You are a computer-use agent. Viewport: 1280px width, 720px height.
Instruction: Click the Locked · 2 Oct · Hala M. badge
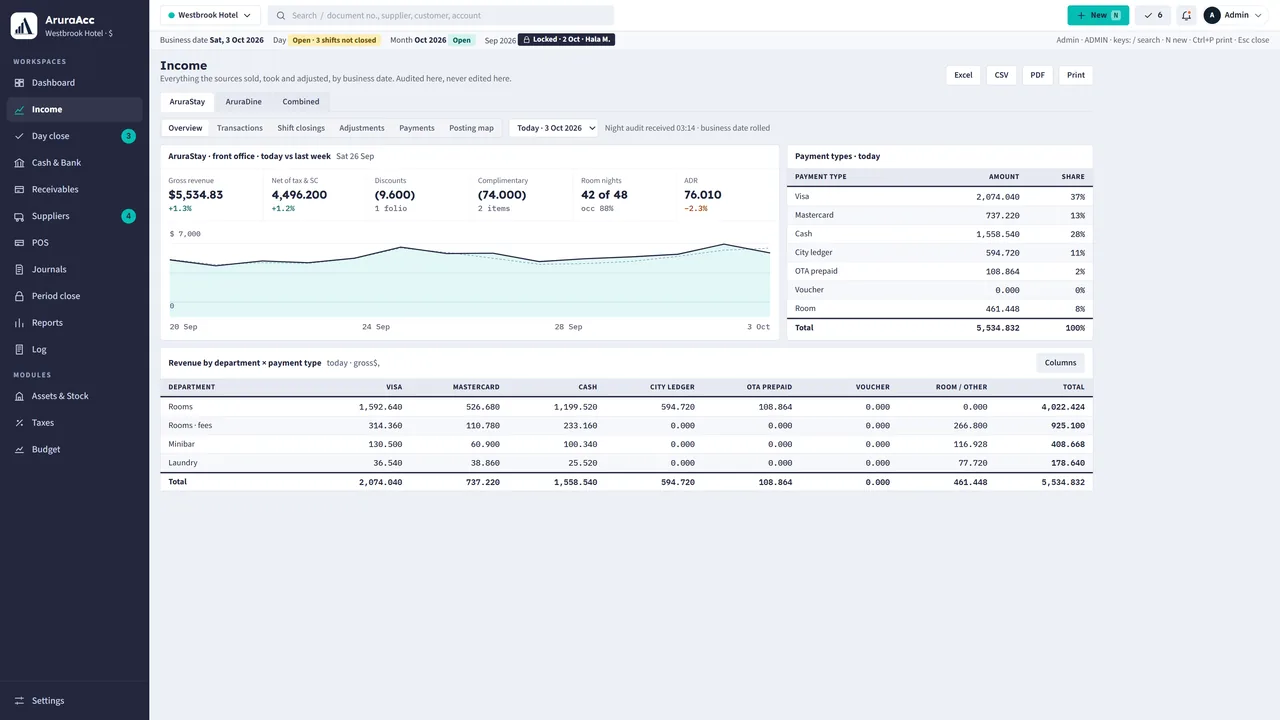566,40
